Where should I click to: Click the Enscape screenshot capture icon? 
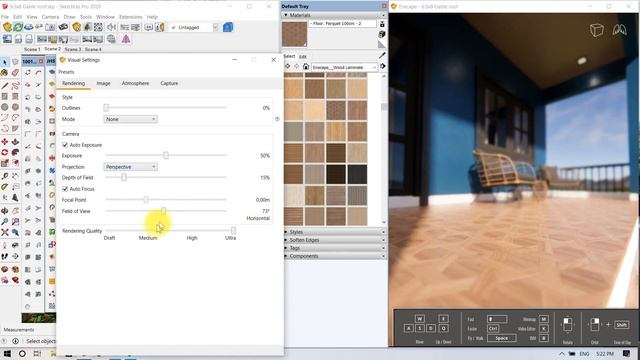click(x=50, y=27)
